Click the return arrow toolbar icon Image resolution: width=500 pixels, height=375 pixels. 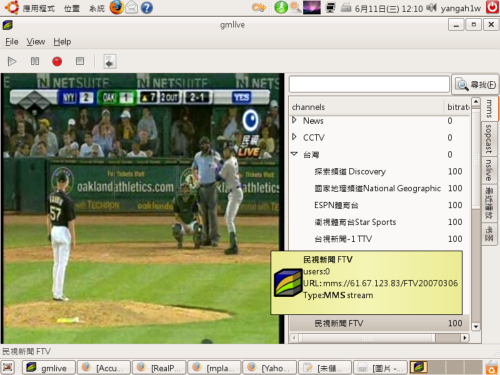point(110,62)
